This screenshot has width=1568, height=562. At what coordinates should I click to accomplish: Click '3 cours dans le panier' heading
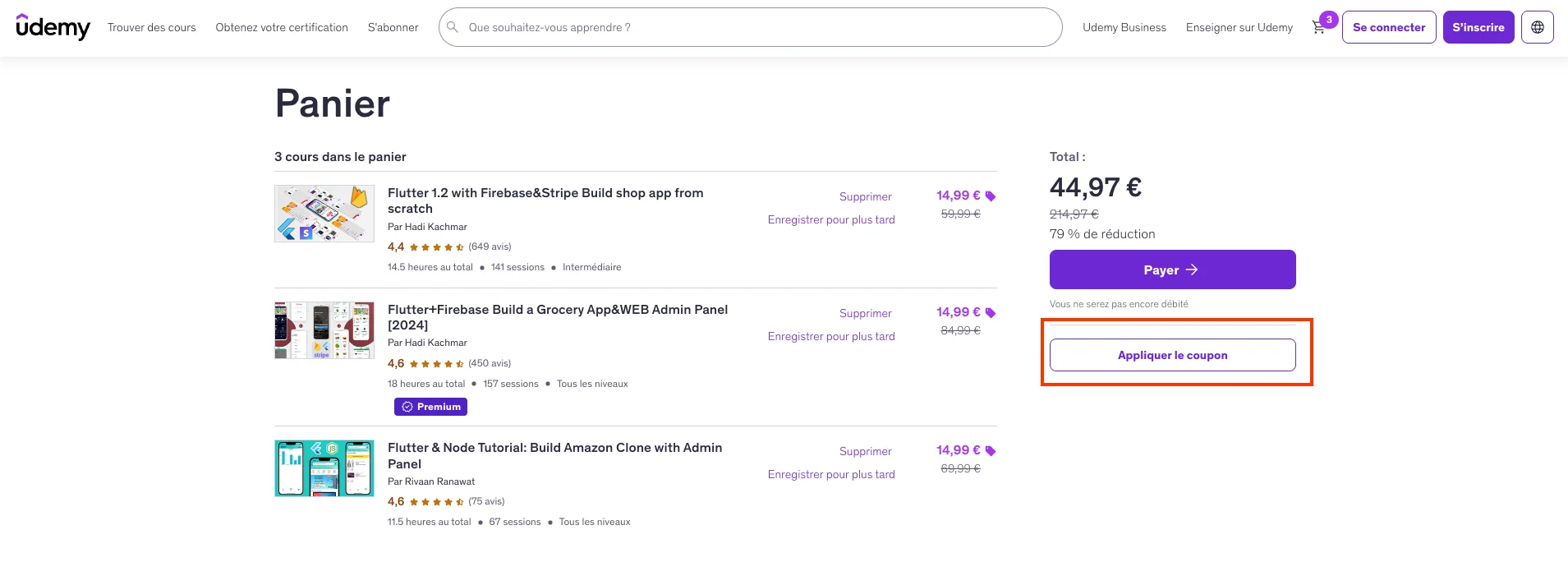click(340, 157)
